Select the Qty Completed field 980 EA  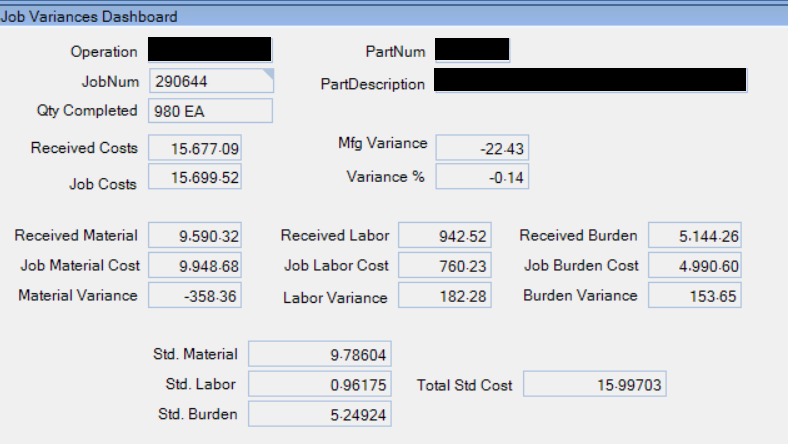(210, 111)
